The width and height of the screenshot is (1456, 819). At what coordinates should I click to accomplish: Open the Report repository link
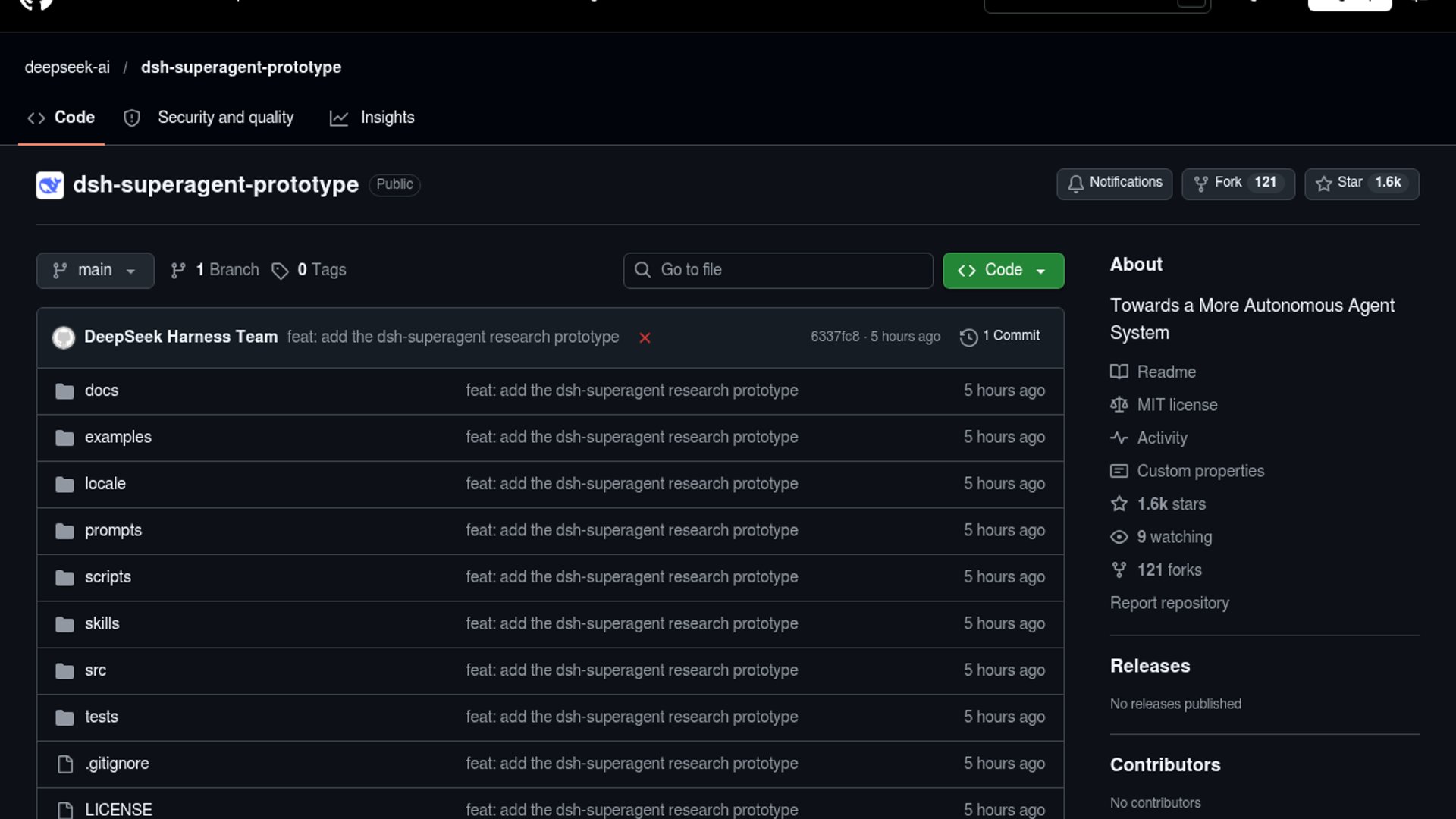tap(1169, 603)
